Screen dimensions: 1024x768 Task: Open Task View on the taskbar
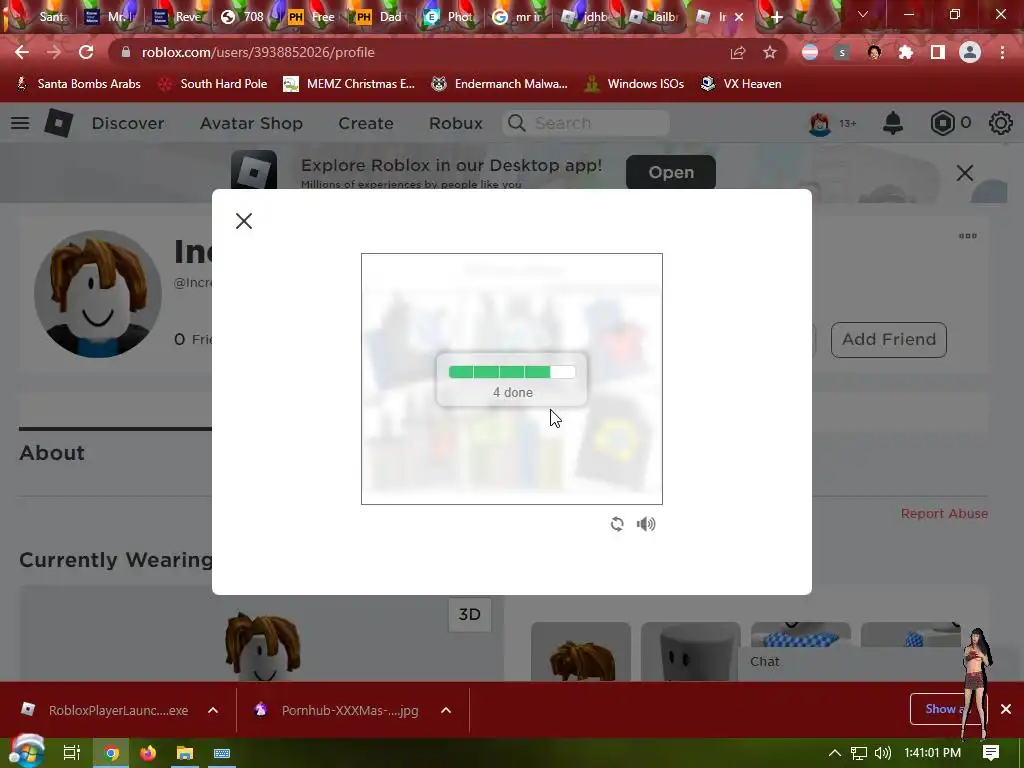(71, 753)
